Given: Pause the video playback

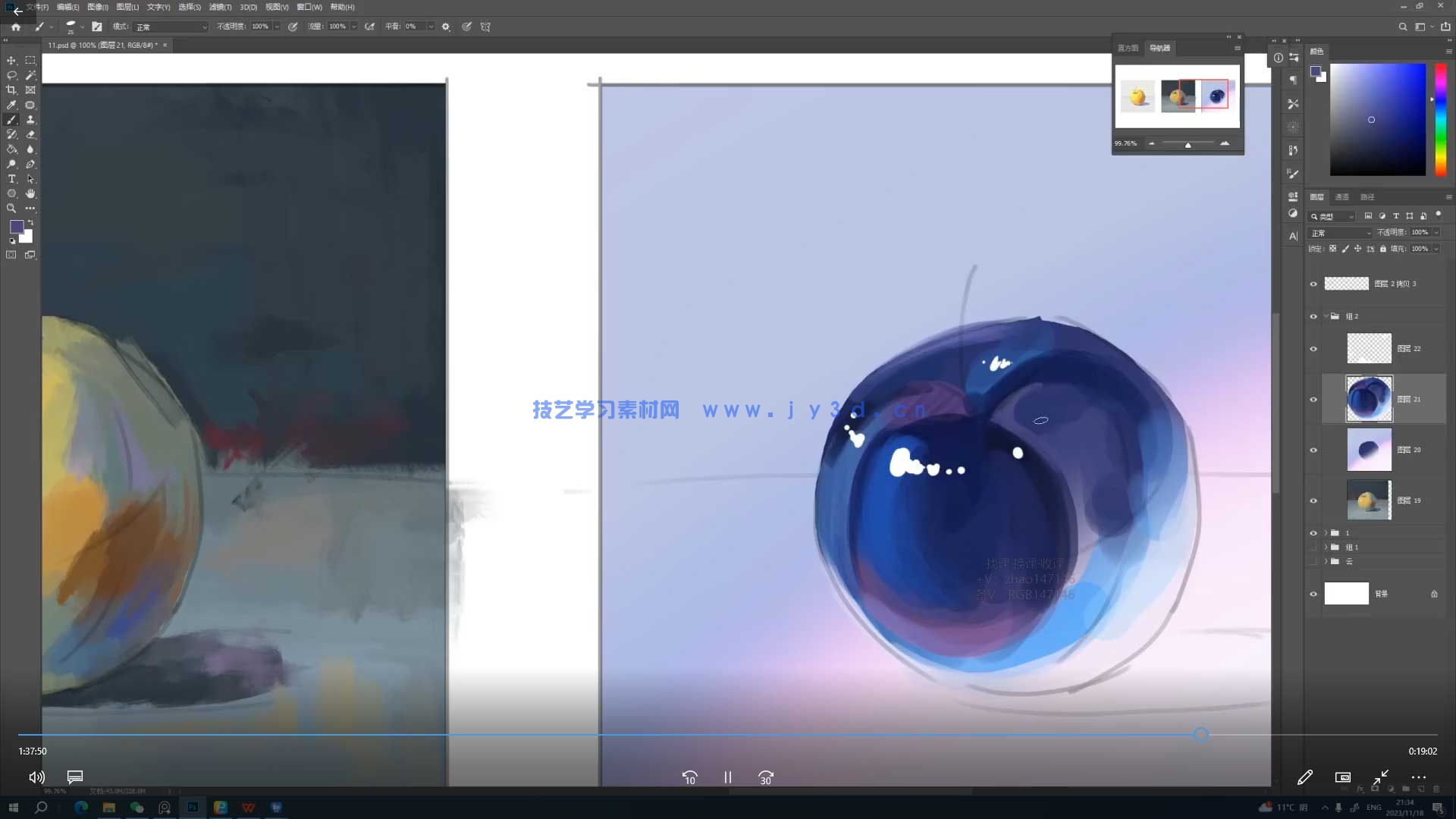Looking at the screenshot, I should coord(727,777).
